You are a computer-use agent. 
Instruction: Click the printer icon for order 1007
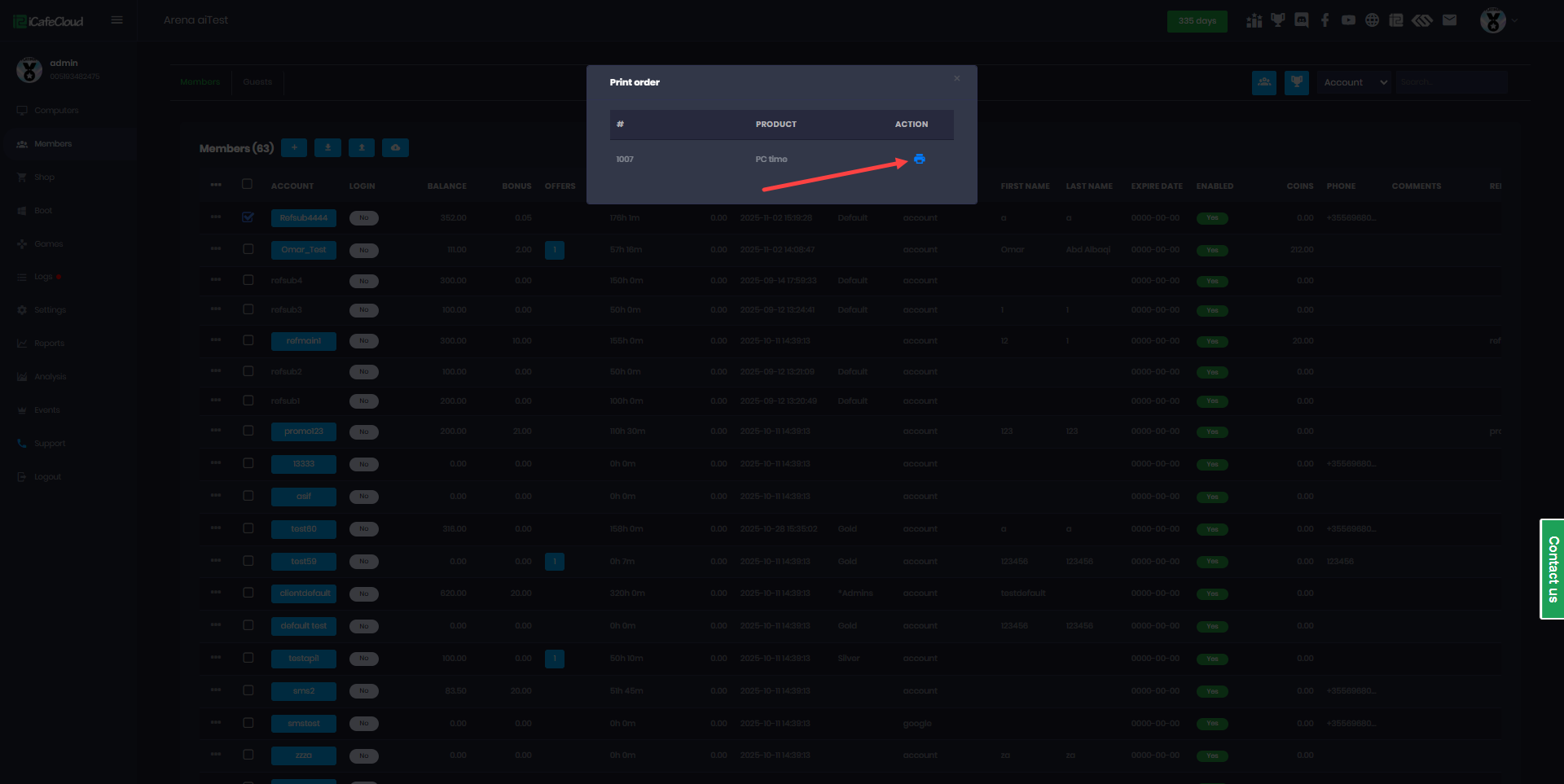pyautogui.click(x=919, y=160)
